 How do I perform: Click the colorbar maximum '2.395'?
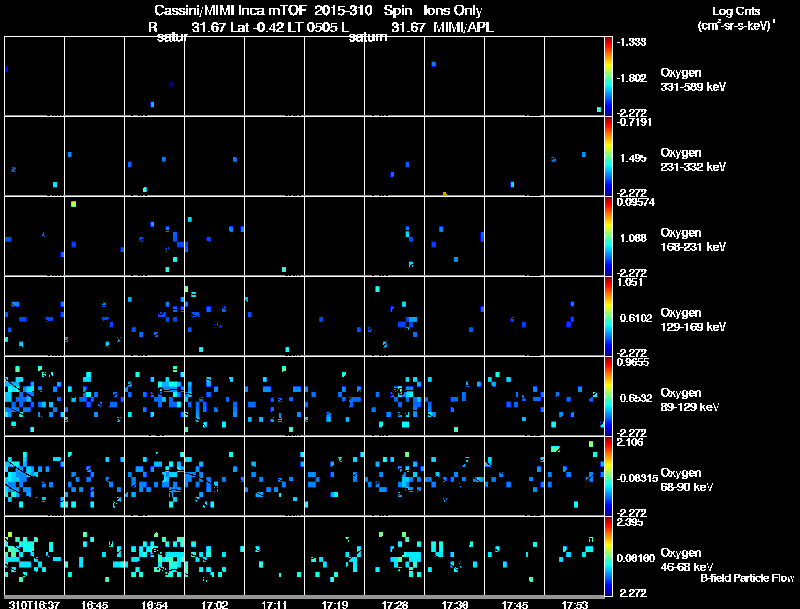point(630,522)
